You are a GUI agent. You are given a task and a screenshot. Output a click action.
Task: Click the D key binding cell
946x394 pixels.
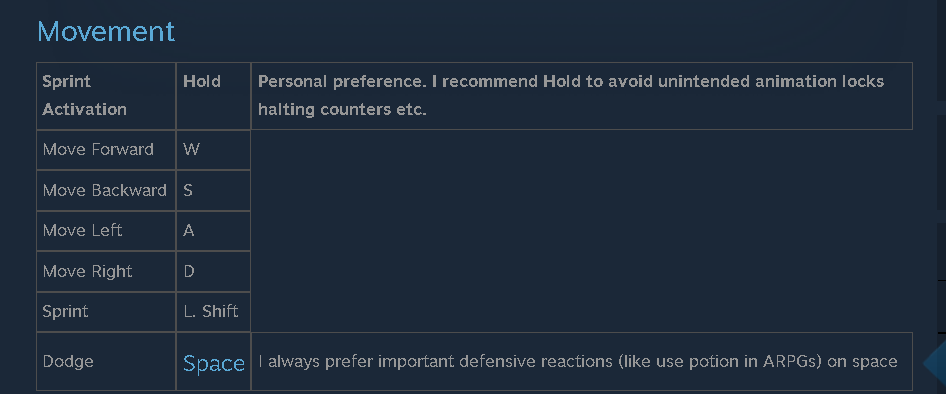coord(214,271)
